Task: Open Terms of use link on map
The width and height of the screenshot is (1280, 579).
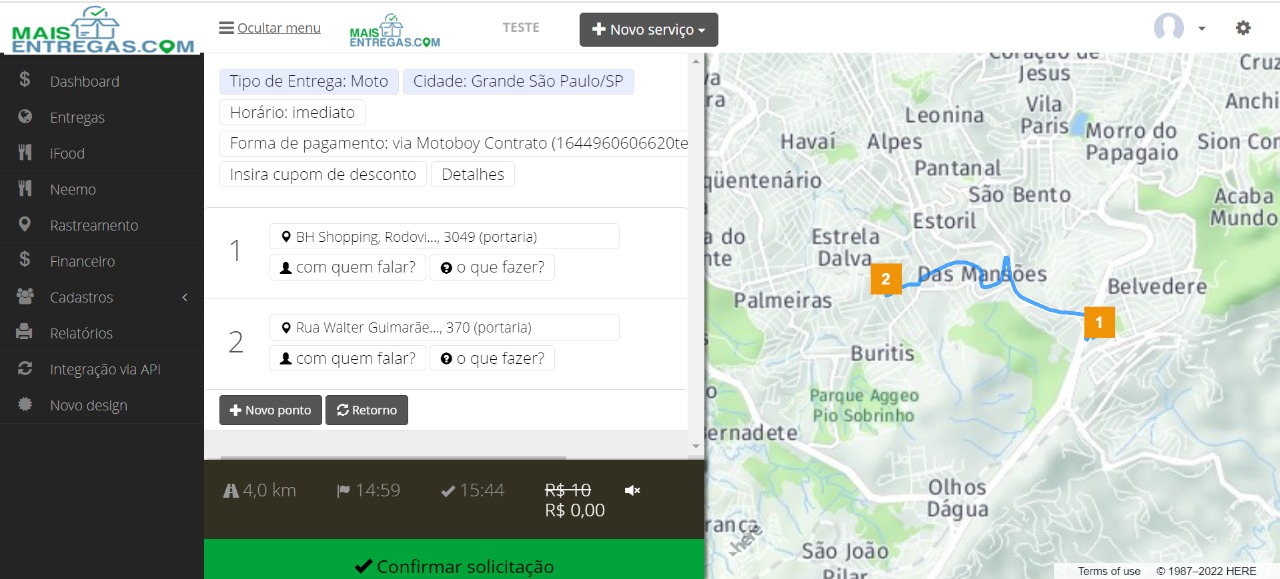Action: tap(1109, 571)
